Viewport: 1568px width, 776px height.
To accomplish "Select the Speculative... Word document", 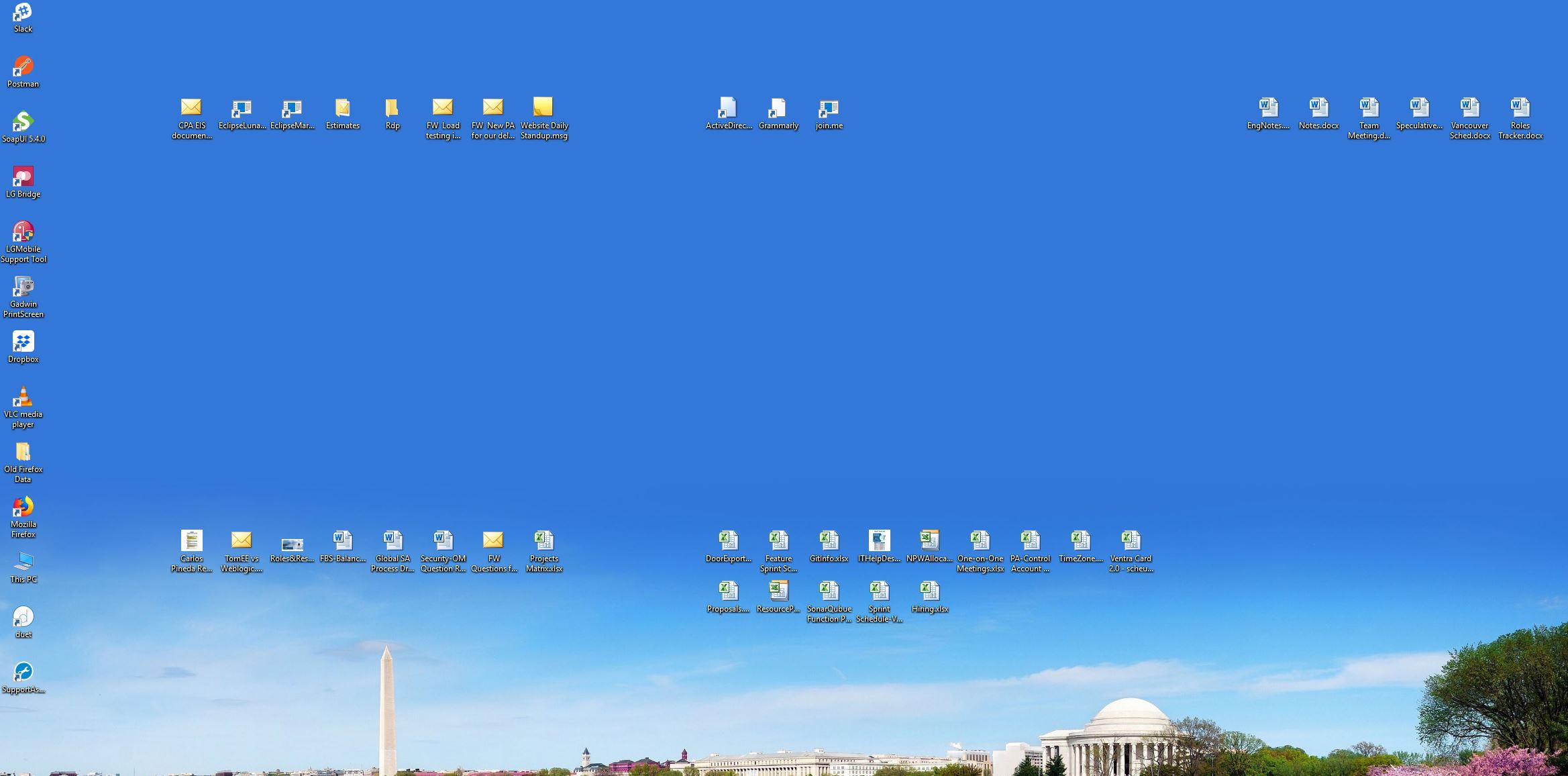I will [1419, 114].
